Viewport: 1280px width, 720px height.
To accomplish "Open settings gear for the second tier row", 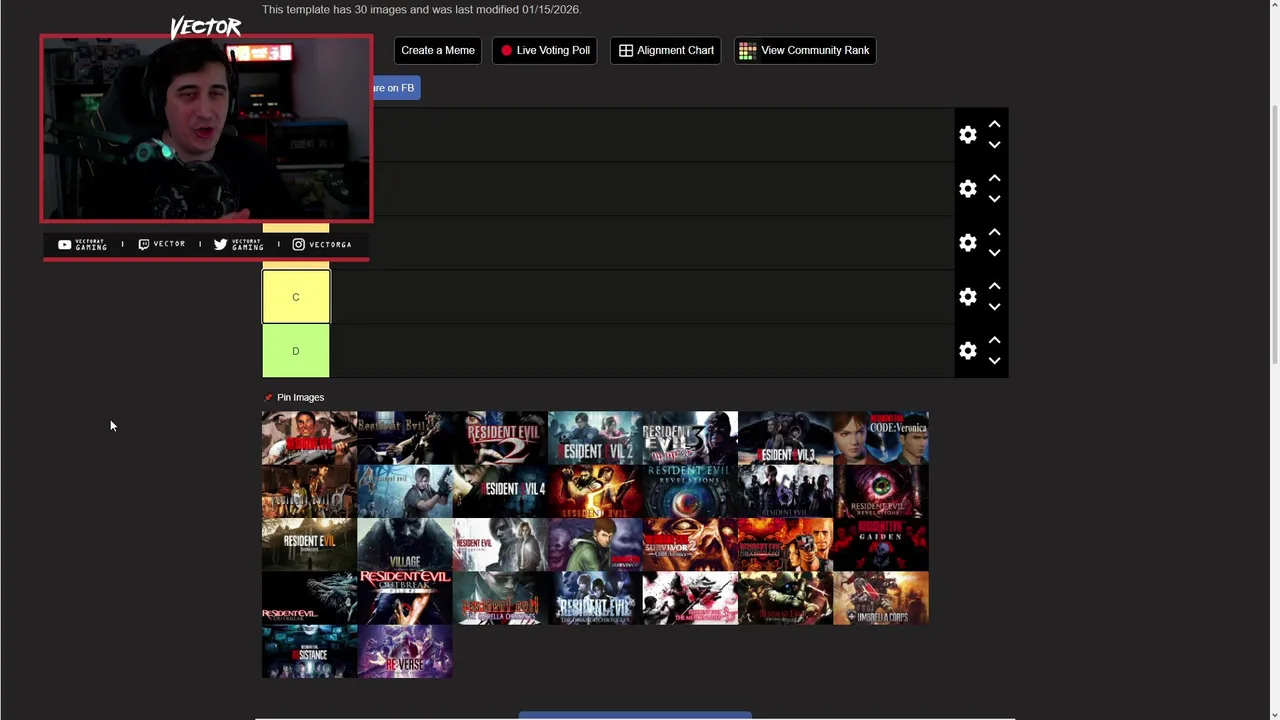I will click(967, 189).
